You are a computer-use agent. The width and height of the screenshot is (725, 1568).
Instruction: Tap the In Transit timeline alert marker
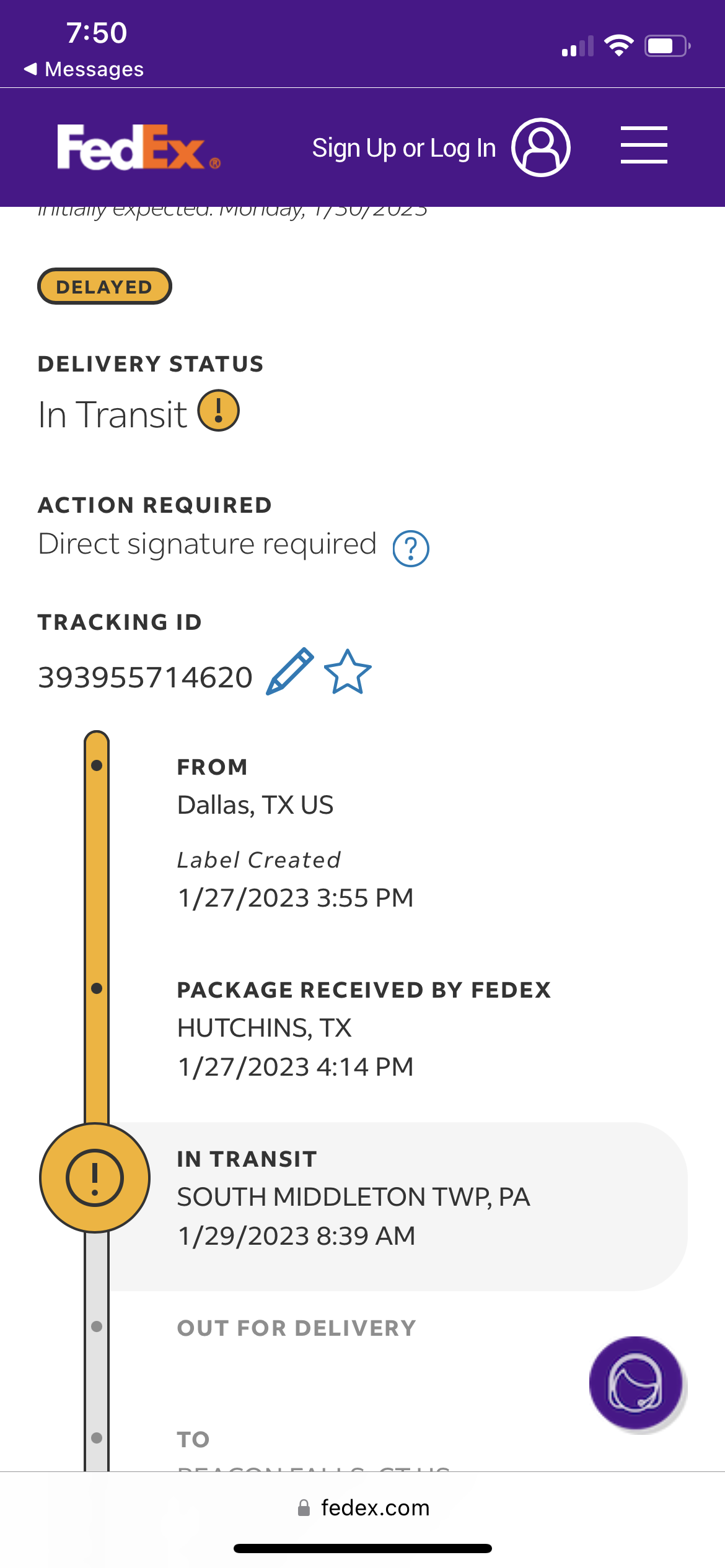pyautogui.click(x=95, y=1177)
